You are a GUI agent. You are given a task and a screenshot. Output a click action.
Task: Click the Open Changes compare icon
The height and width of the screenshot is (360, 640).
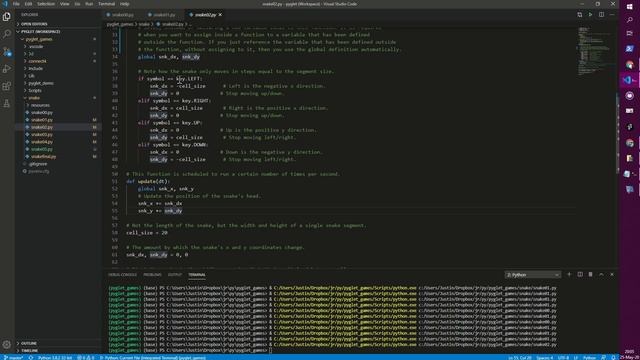pos(580,15)
